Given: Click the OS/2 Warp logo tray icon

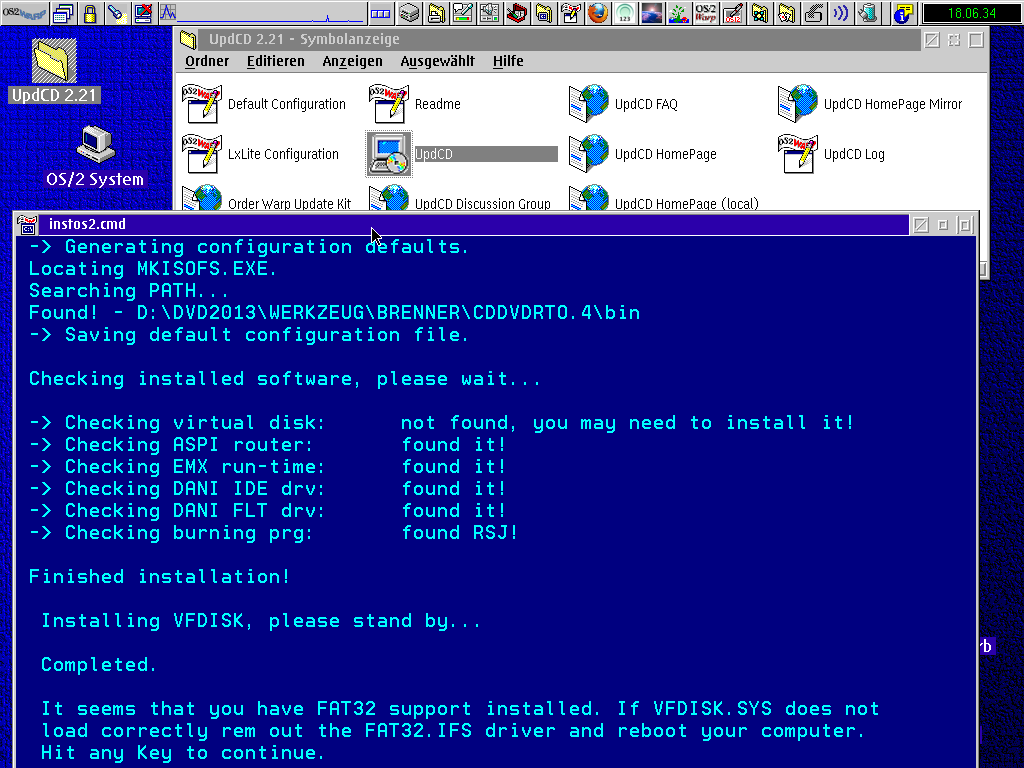Looking at the screenshot, I should pyautogui.click(x=705, y=12).
